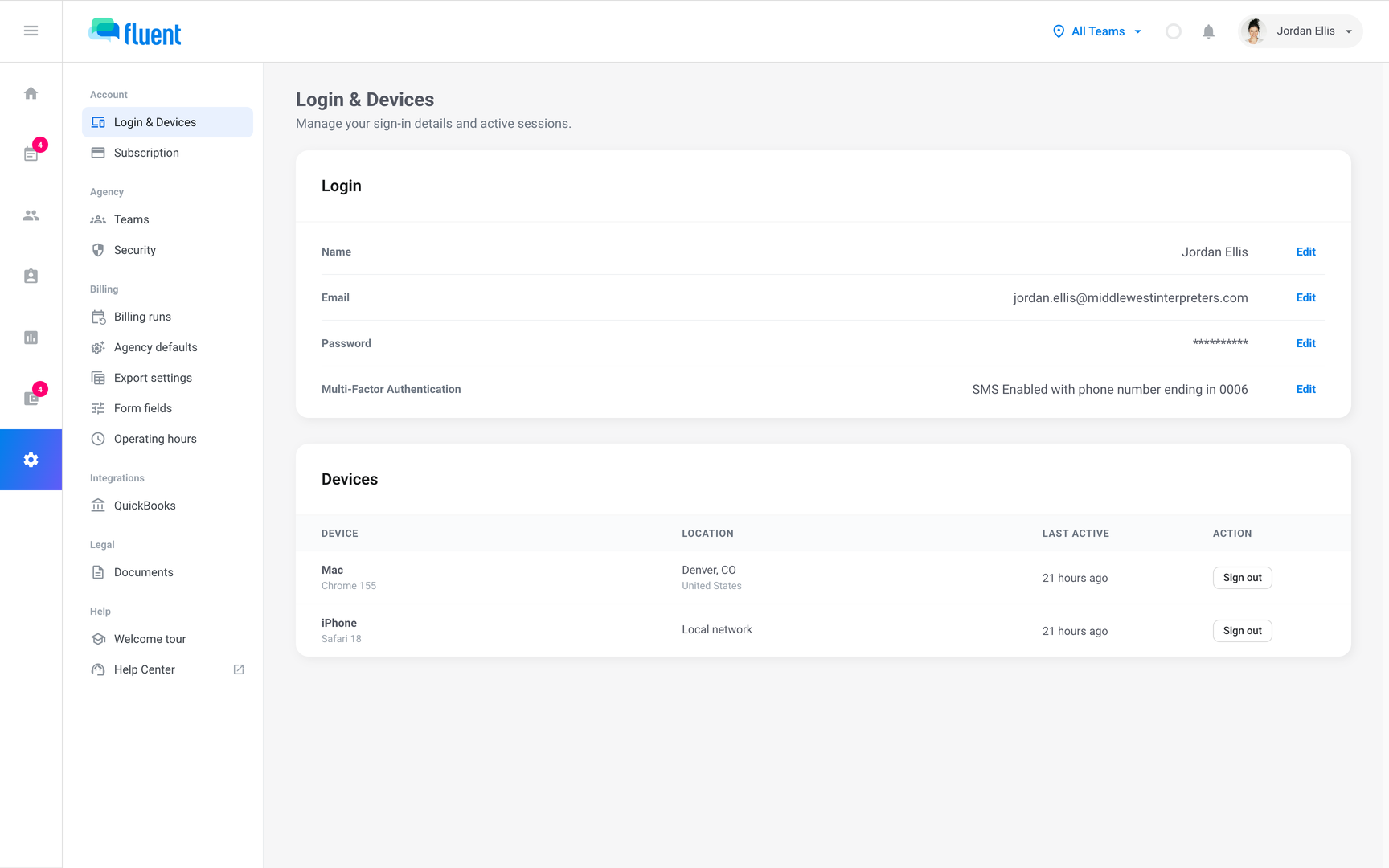Open the Jordan Ellis user menu arrow
Image resolution: width=1389 pixels, height=868 pixels.
[x=1349, y=31]
